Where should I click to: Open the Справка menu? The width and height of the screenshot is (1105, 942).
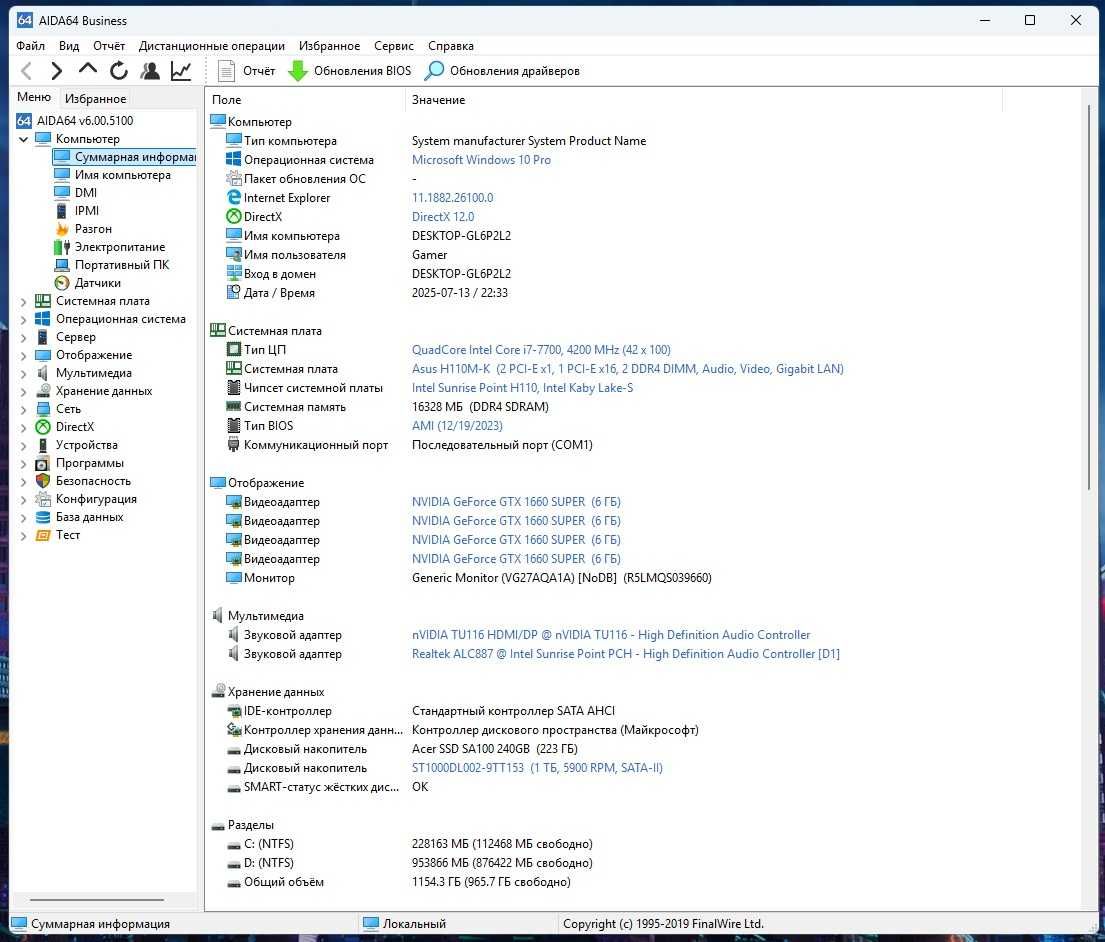coord(451,46)
